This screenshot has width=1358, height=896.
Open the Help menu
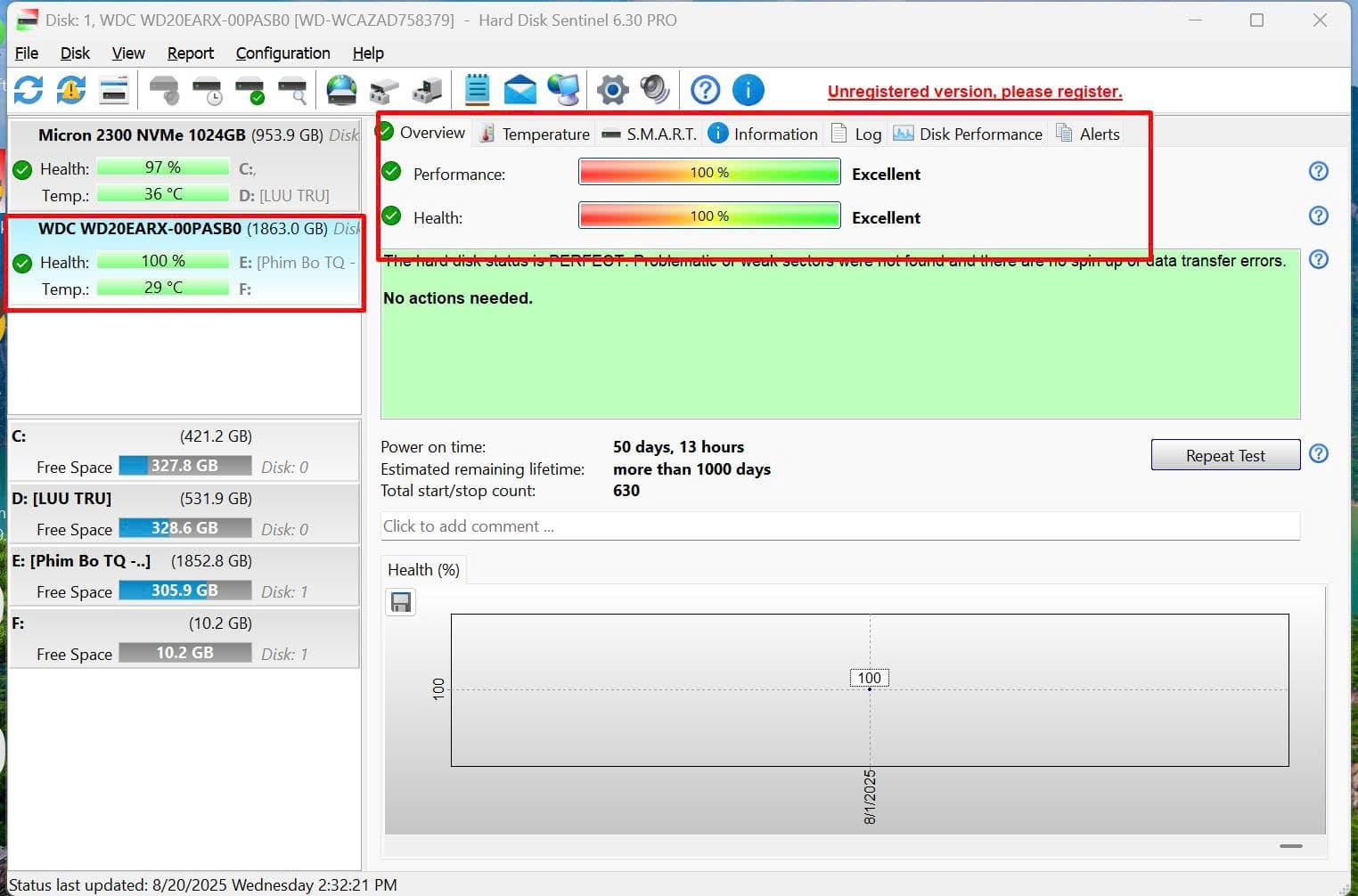coord(368,53)
